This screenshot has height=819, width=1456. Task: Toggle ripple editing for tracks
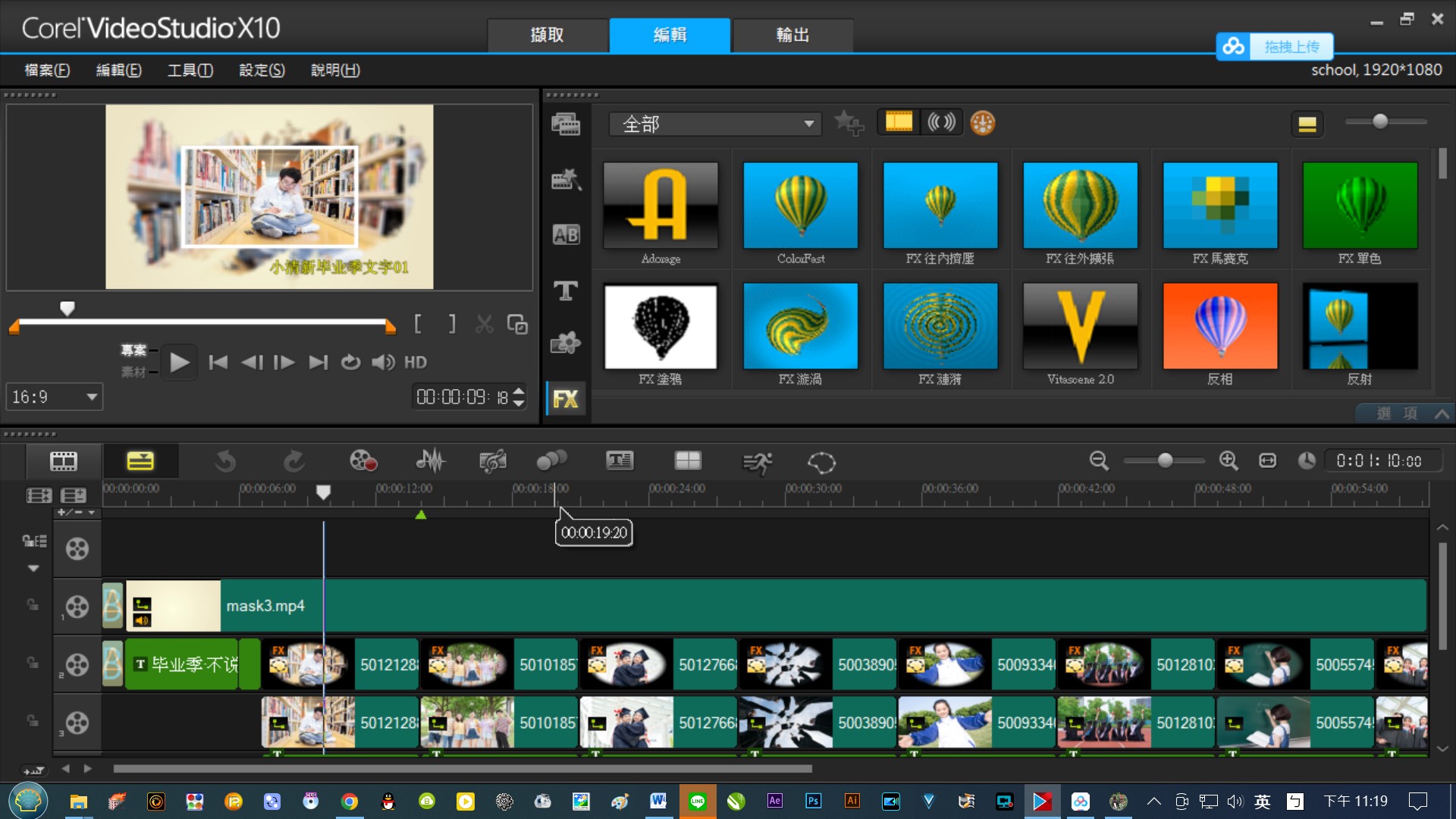pyautogui.click(x=34, y=541)
